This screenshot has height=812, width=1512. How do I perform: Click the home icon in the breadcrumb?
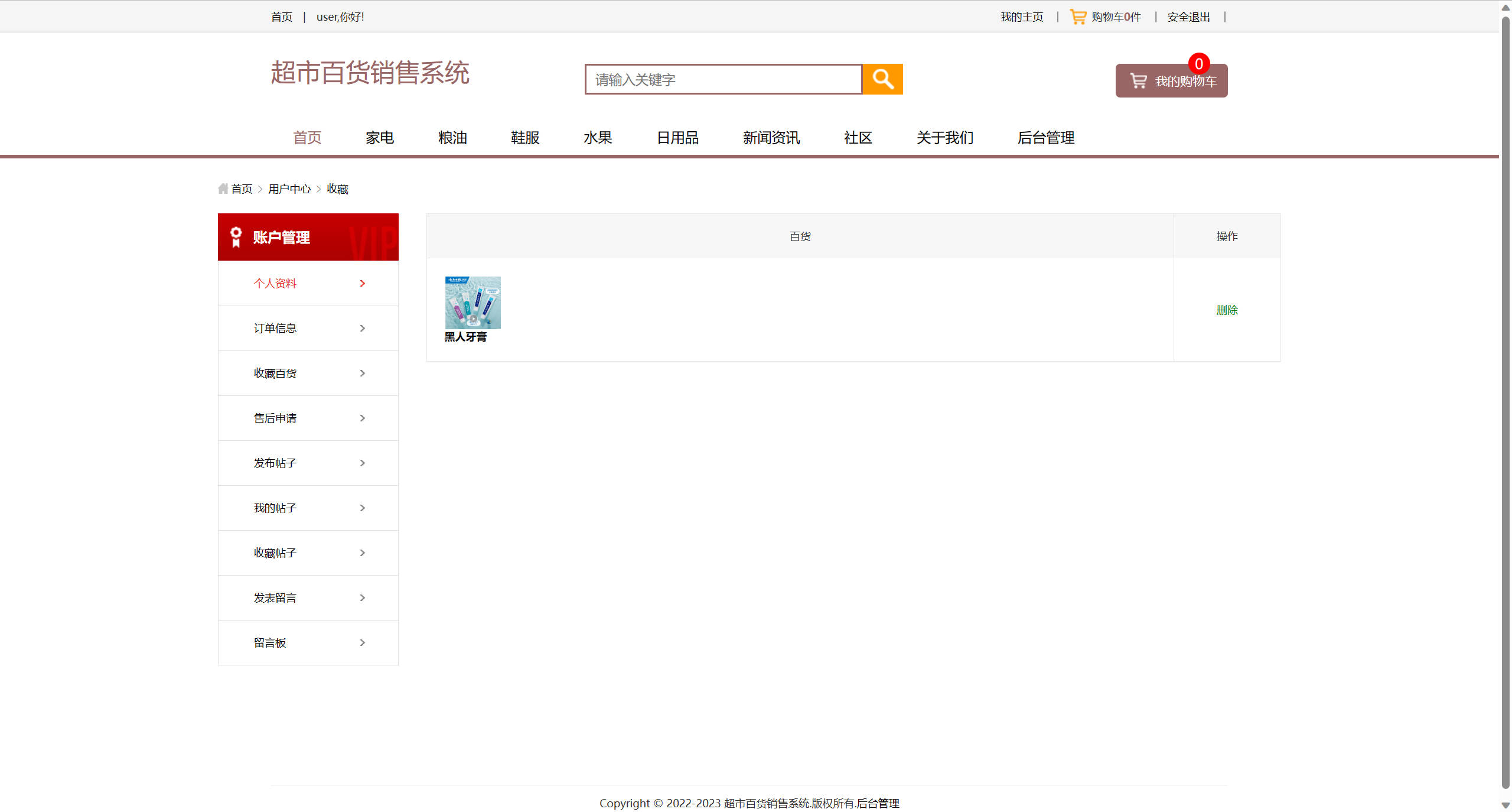click(x=222, y=188)
